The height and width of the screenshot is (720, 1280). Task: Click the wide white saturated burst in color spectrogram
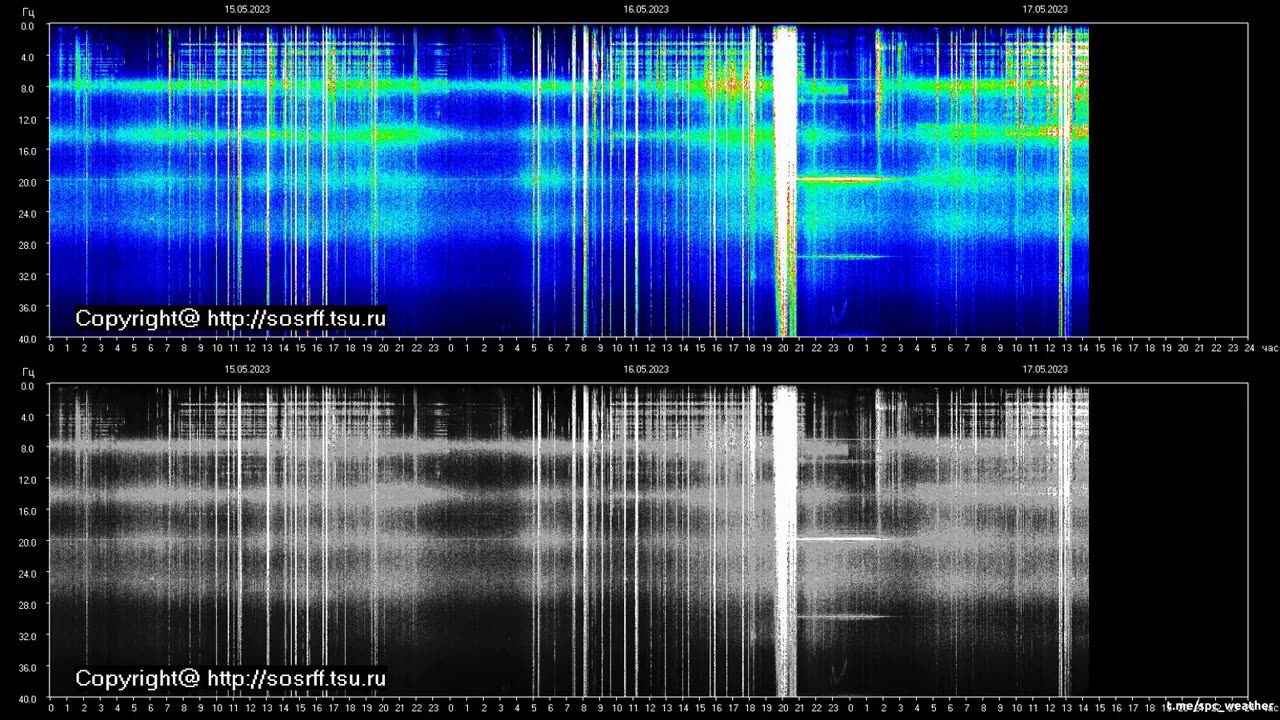[x=785, y=181]
